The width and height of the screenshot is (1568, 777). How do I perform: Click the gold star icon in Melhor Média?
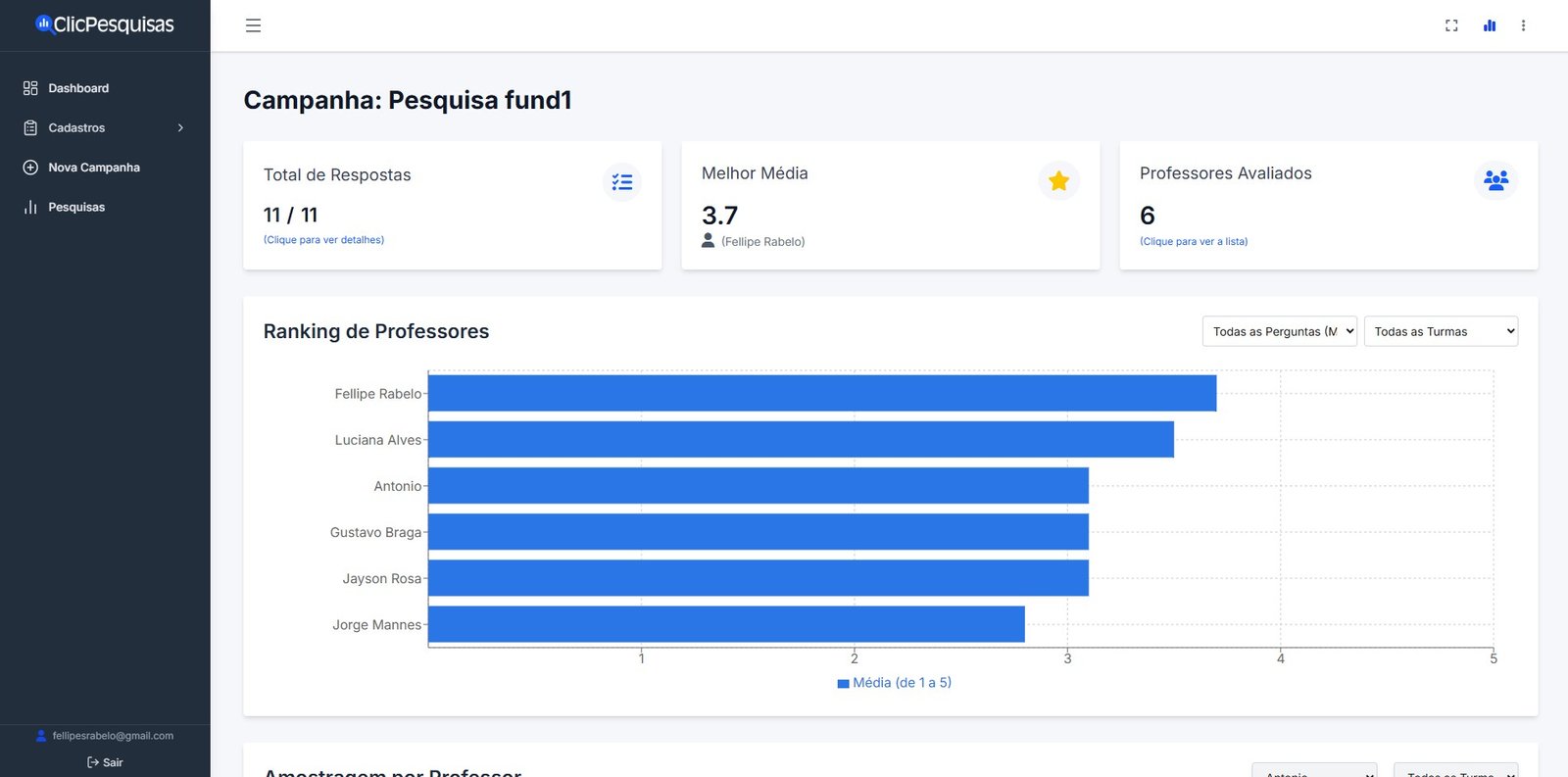tap(1058, 180)
